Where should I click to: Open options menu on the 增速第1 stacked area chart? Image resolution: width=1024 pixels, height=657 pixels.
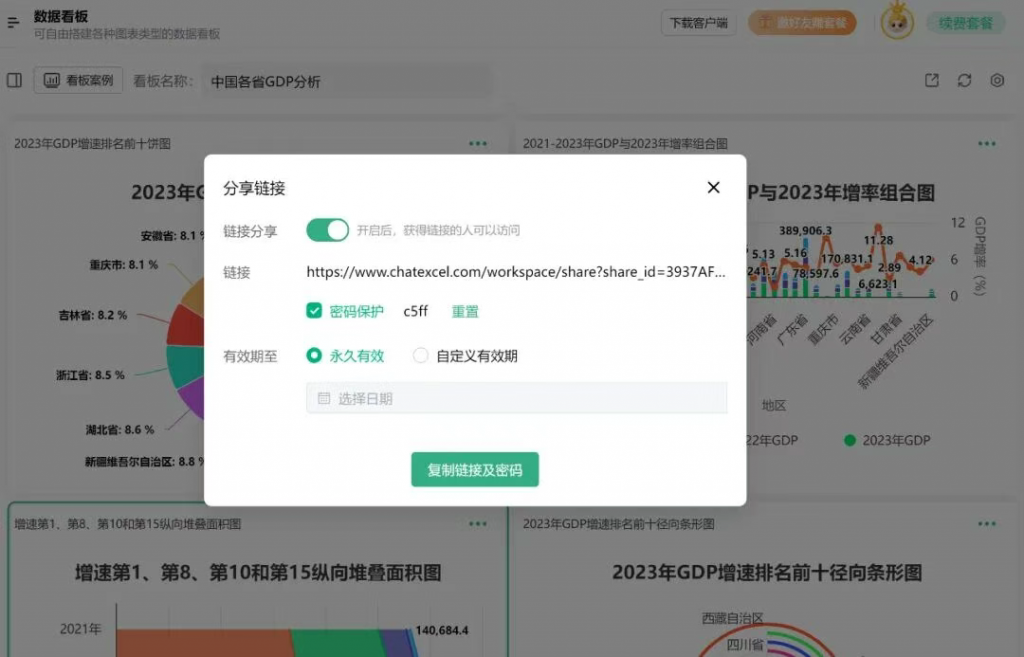(x=478, y=523)
